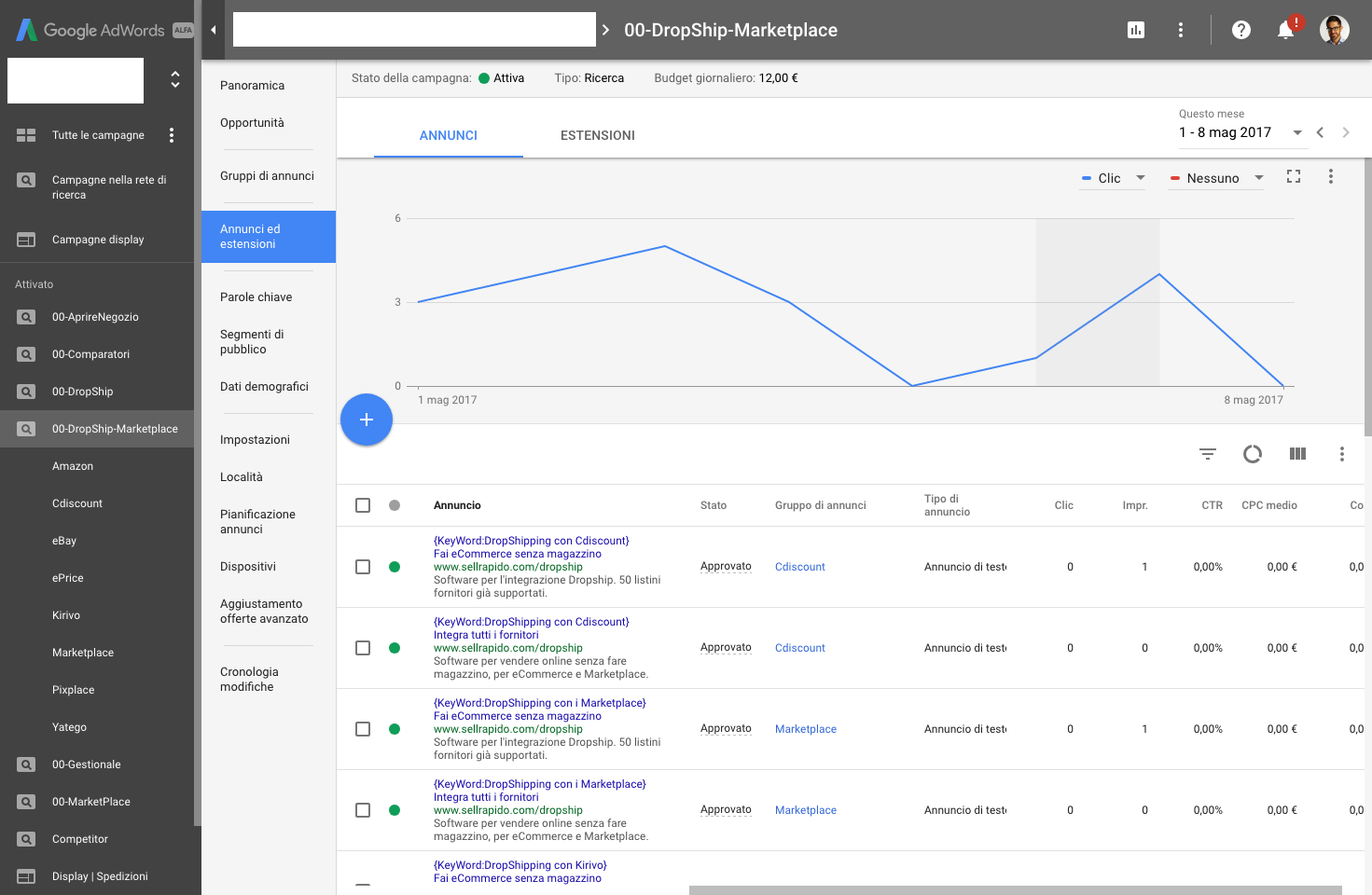
Task: Tick checkbox for first Cdiscount 'Fai eCommerce' ad
Action: tap(363, 567)
